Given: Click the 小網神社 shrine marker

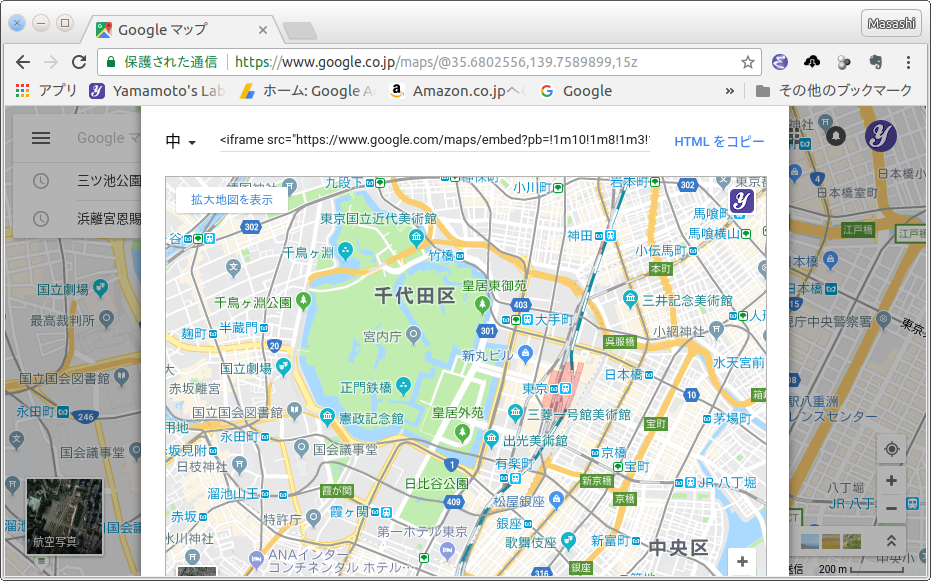Looking at the screenshot, I should coord(717,328).
